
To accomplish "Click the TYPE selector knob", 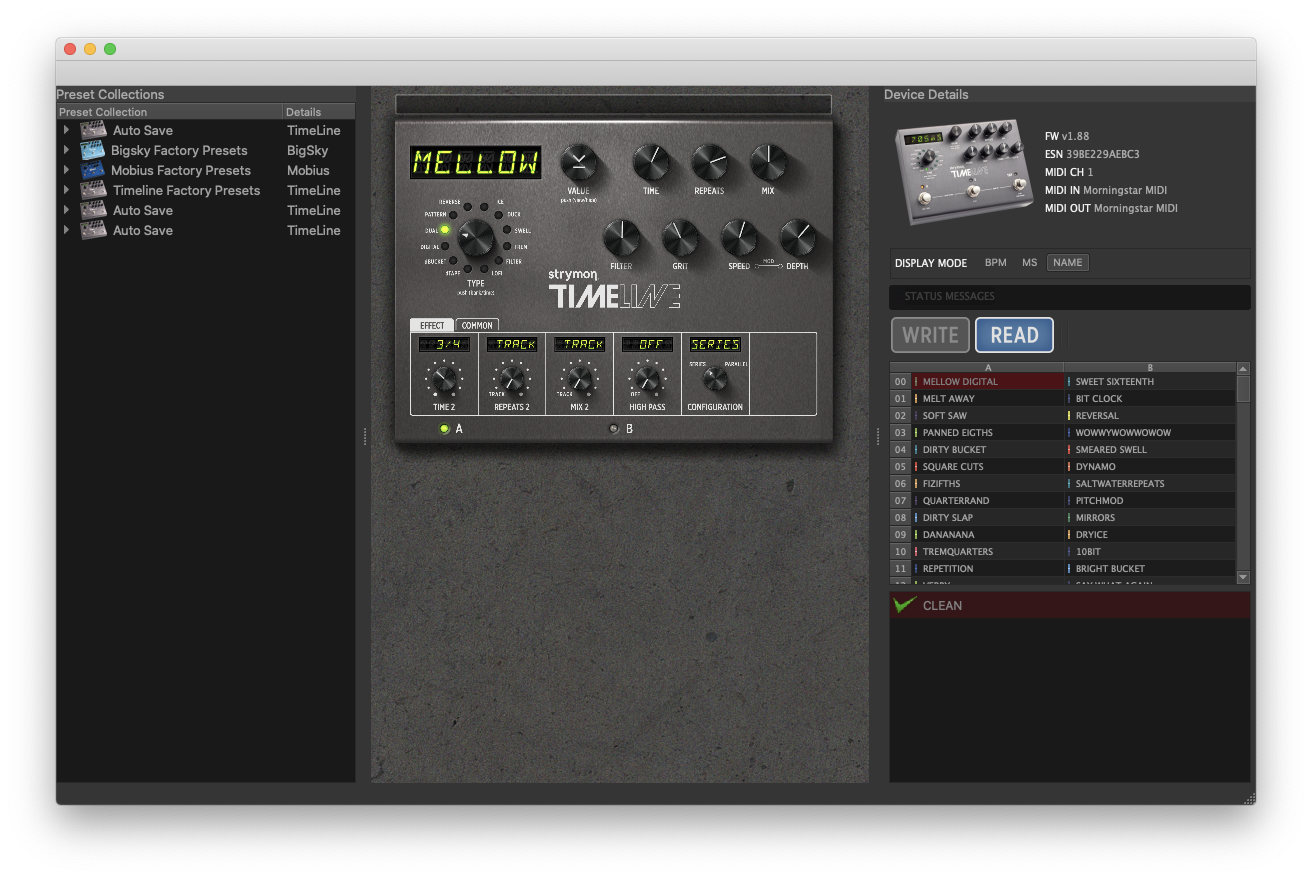I will click(476, 238).
